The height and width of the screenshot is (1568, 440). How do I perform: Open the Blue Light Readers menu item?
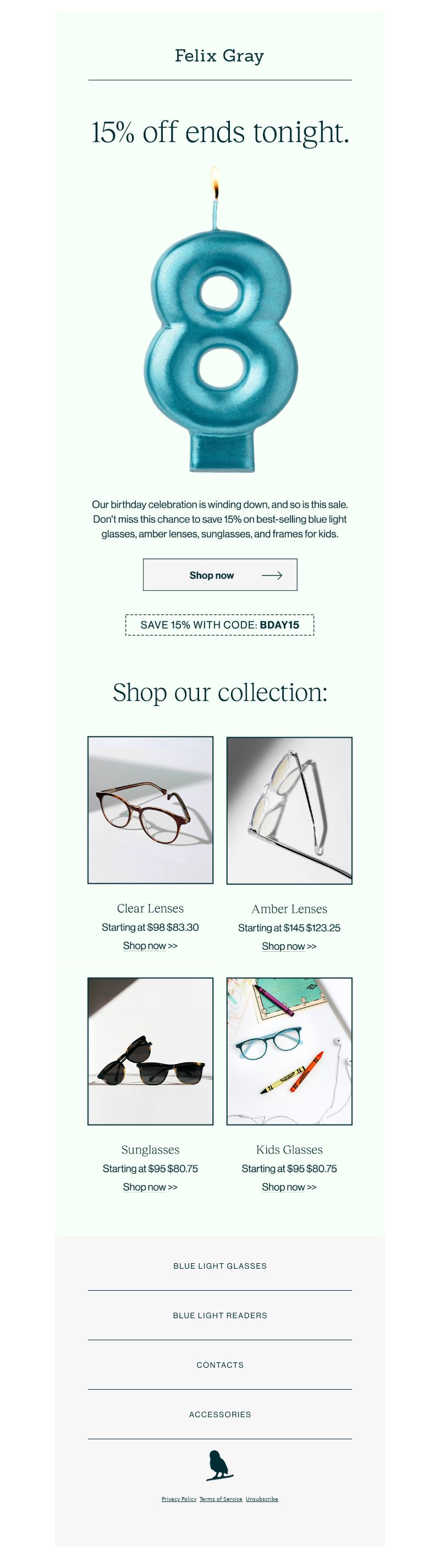(219, 1315)
